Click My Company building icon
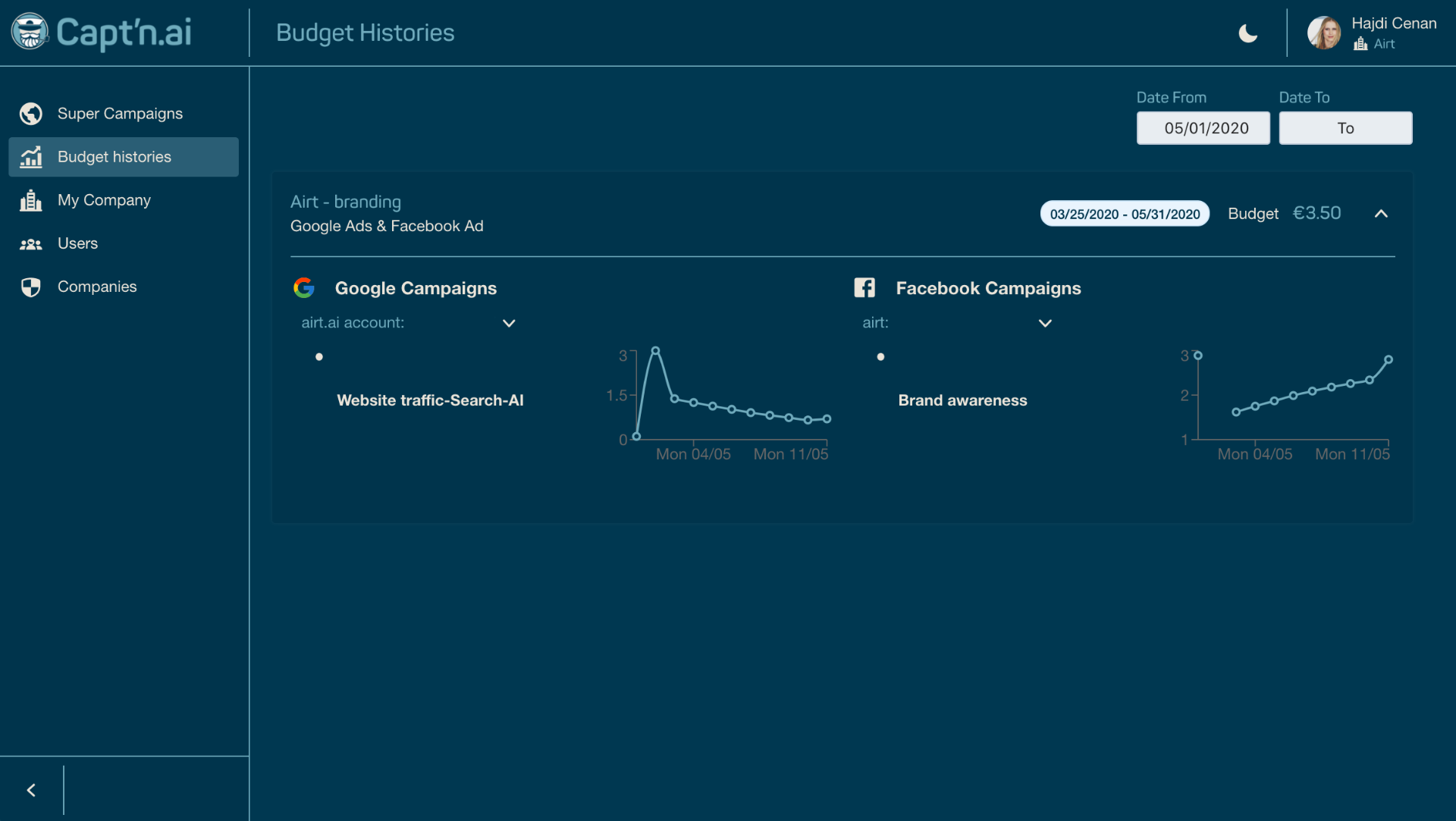 (31, 200)
